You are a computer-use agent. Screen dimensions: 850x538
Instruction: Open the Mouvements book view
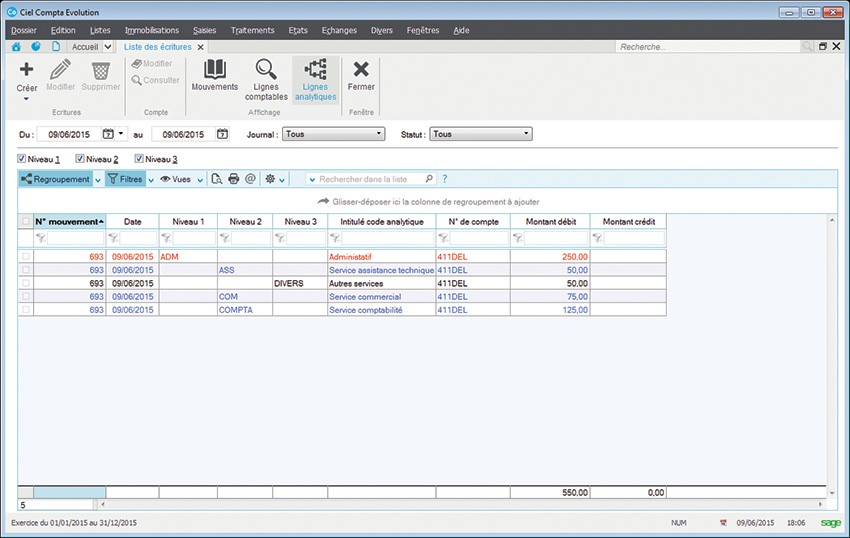pos(214,69)
